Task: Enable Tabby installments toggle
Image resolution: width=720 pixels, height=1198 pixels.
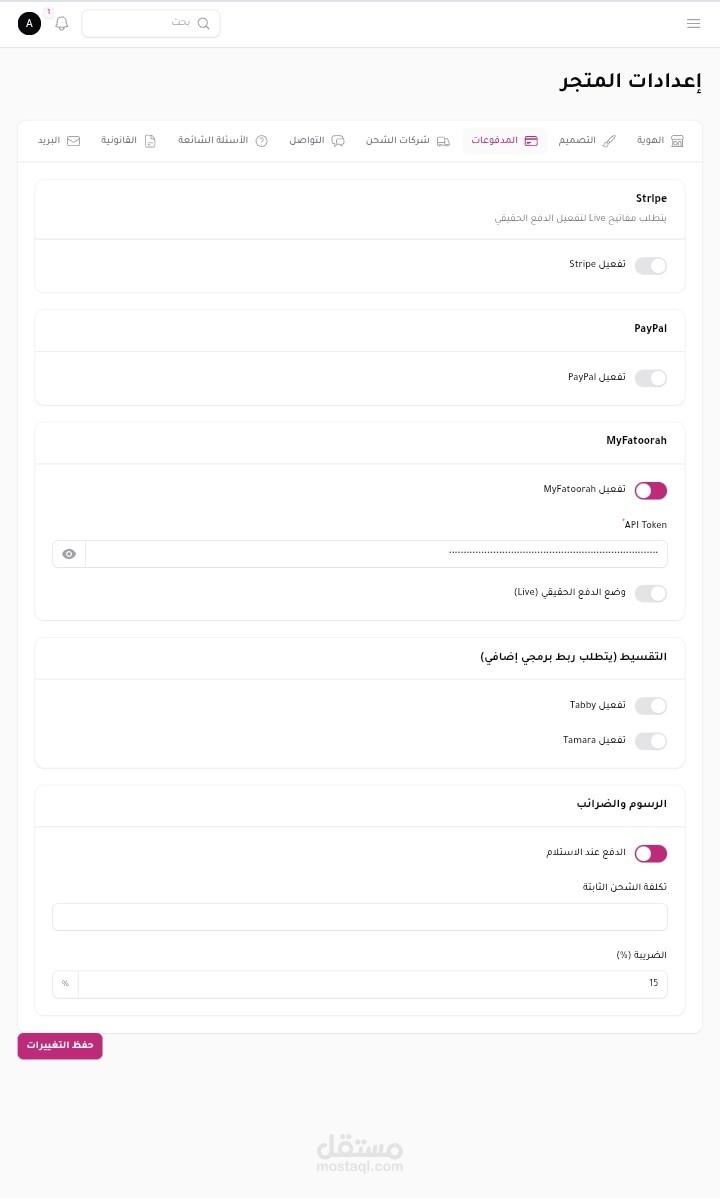Action: 651,706
